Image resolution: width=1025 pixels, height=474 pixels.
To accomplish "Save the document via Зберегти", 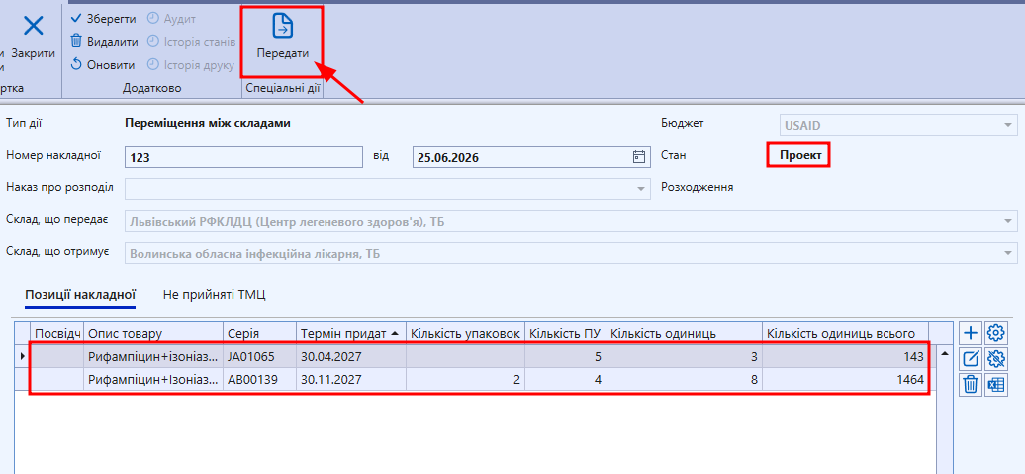I will coord(103,19).
